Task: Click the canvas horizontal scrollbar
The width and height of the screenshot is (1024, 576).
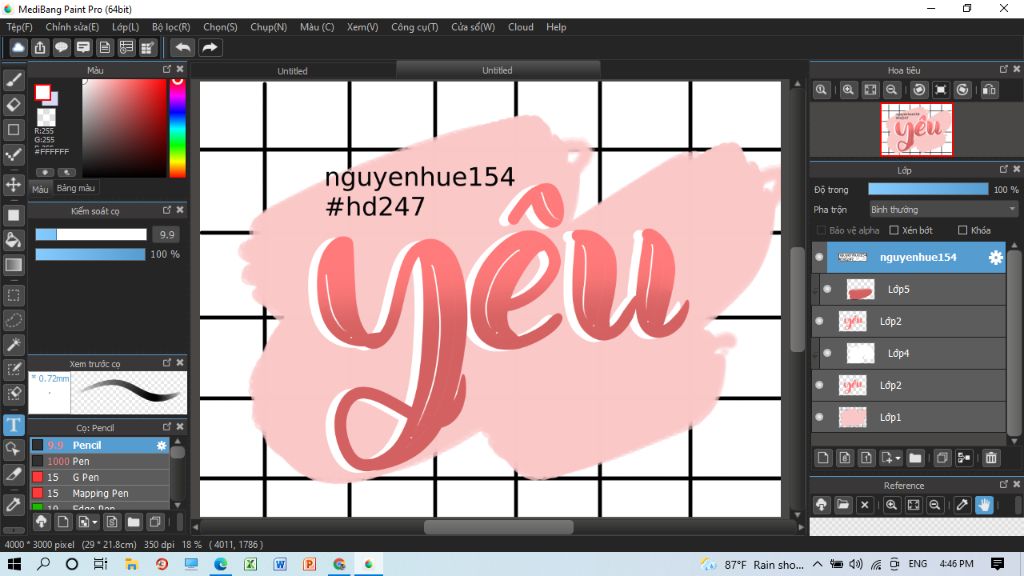Action: point(498,527)
